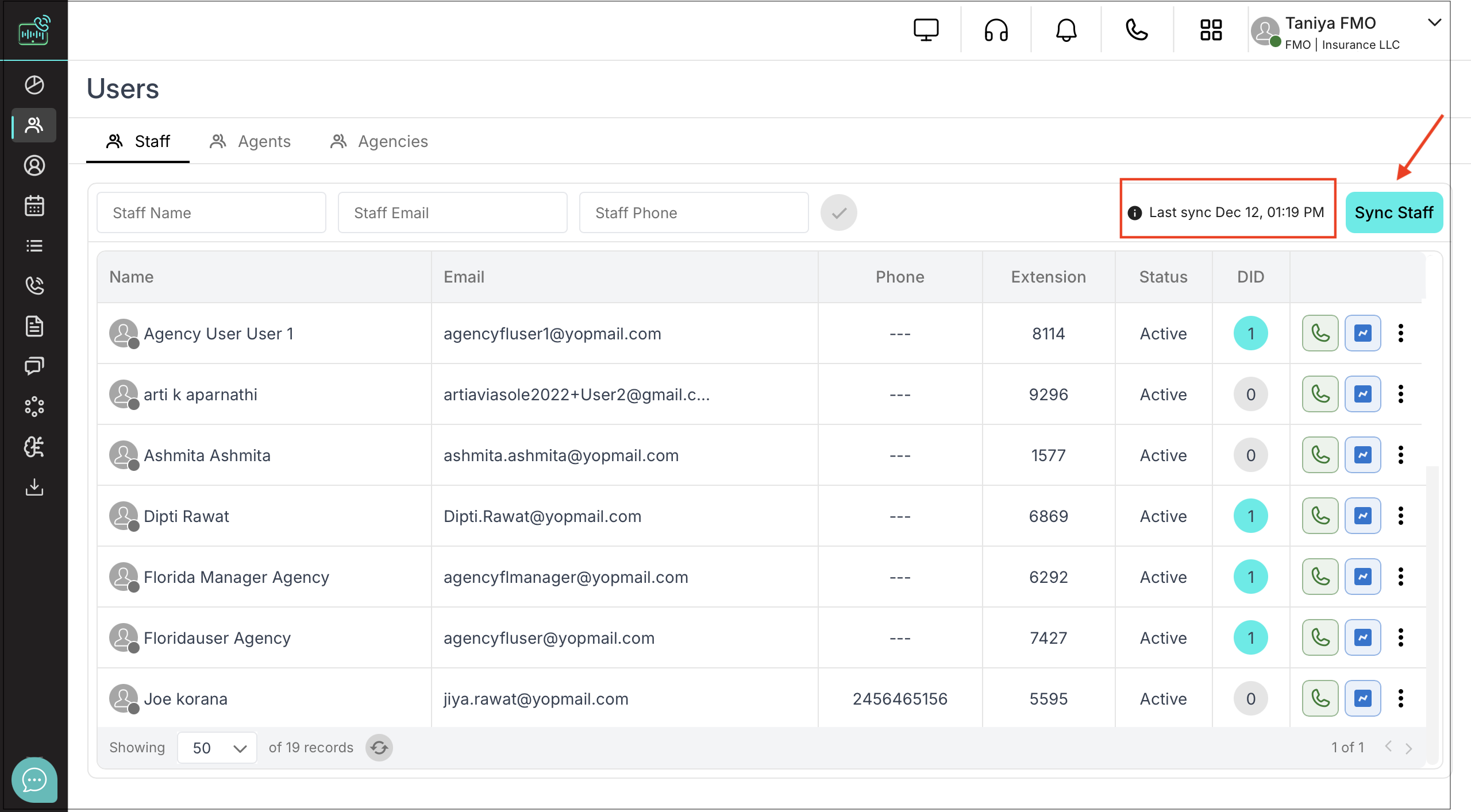Click the refresh records icon

coord(379,748)
